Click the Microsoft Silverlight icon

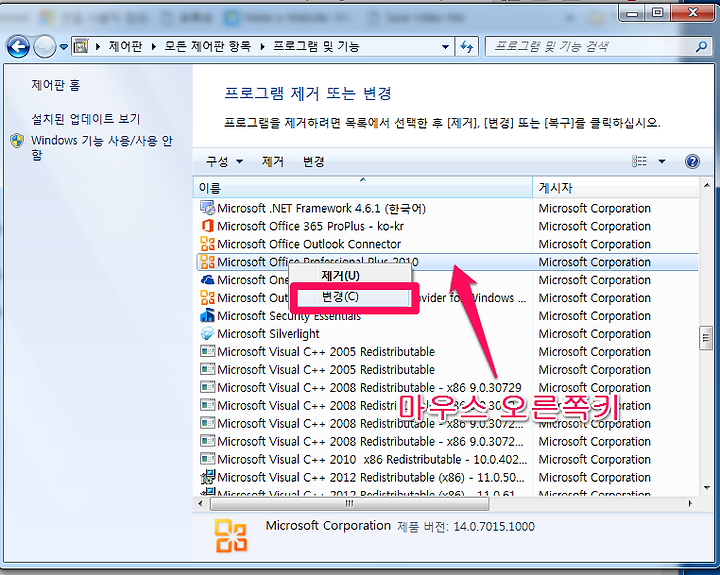pos(208,333)
